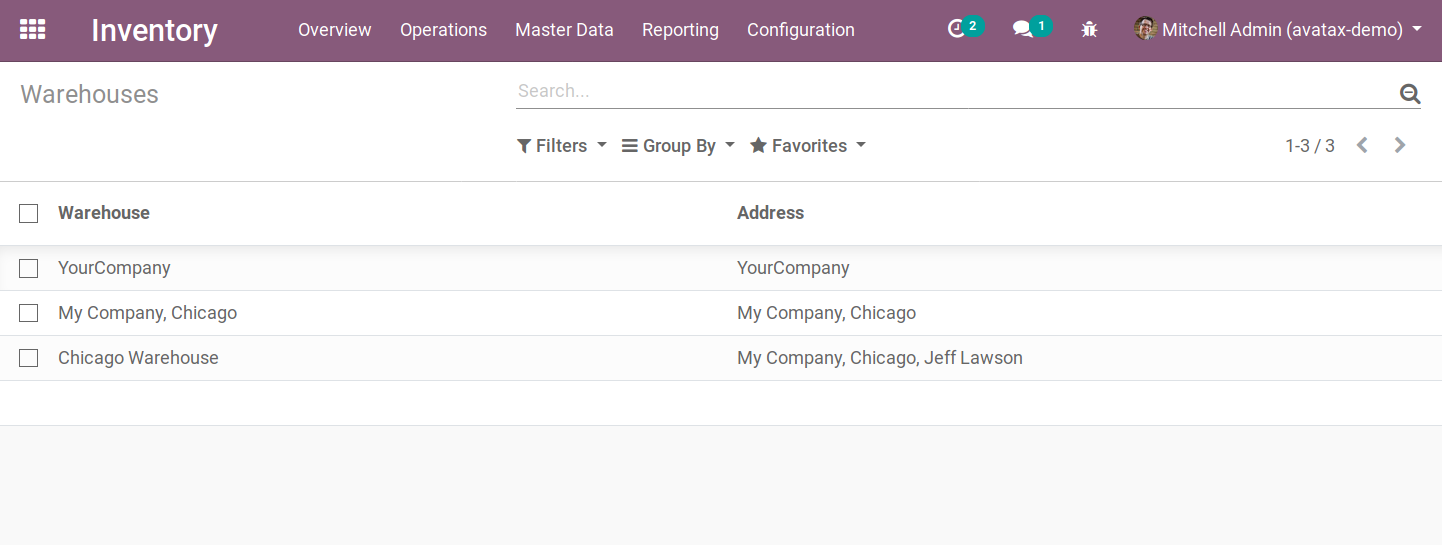Click the 1-3 / 3 pager counter
1442x545 pixels.
(x=1309, y=146)
